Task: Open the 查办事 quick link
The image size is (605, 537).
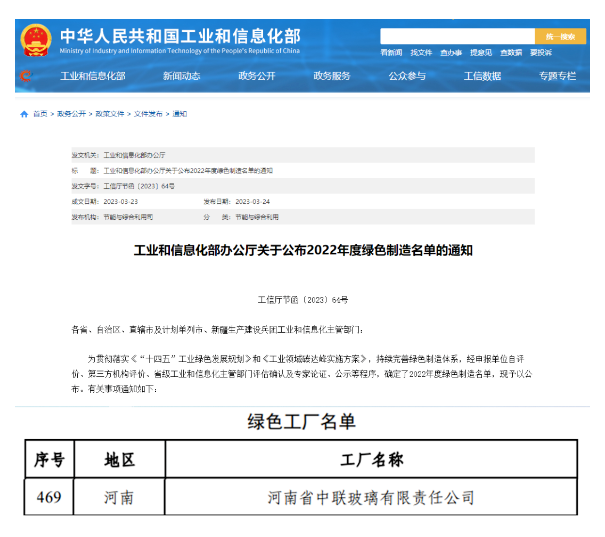Action: coord(451,52)
